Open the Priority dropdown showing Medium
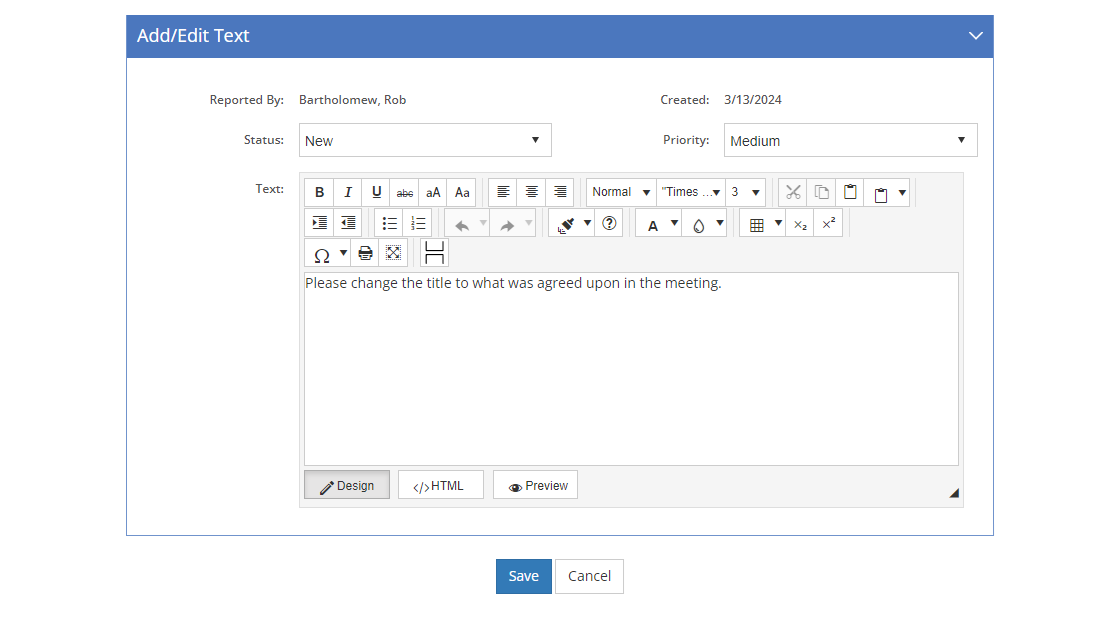This screenshot has height=618, width=1120. (851, 140)
